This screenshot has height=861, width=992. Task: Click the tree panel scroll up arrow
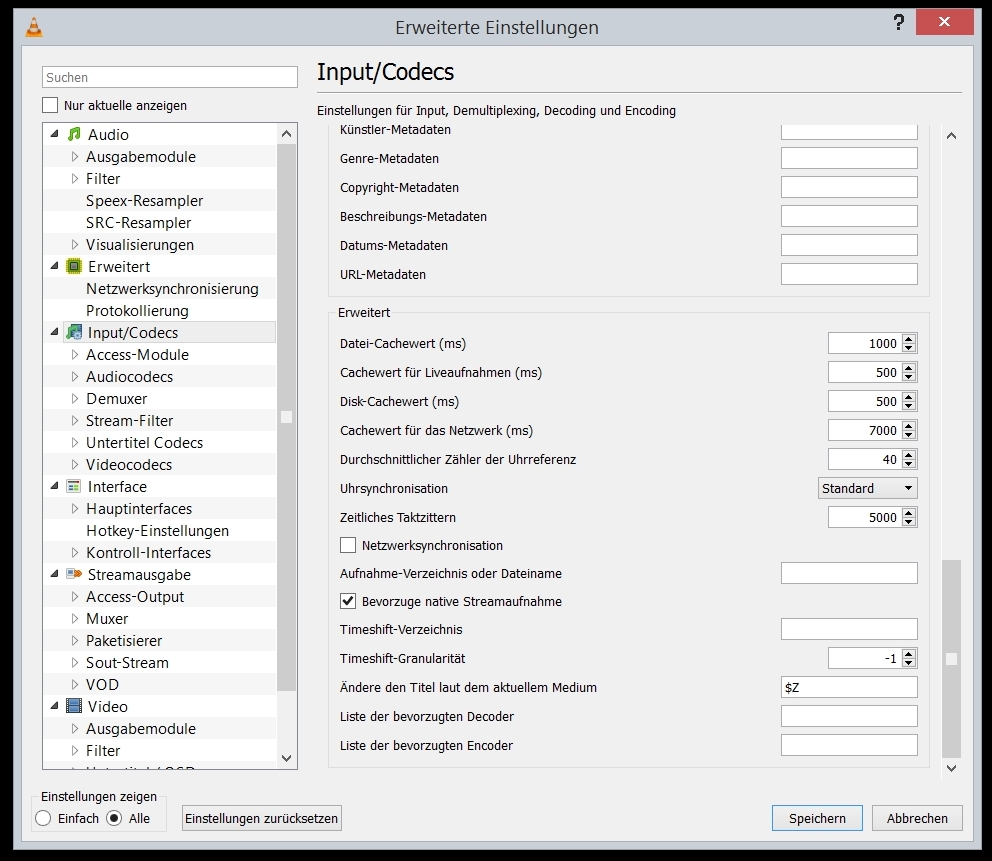pyautogui.click(x=286, y=133)
